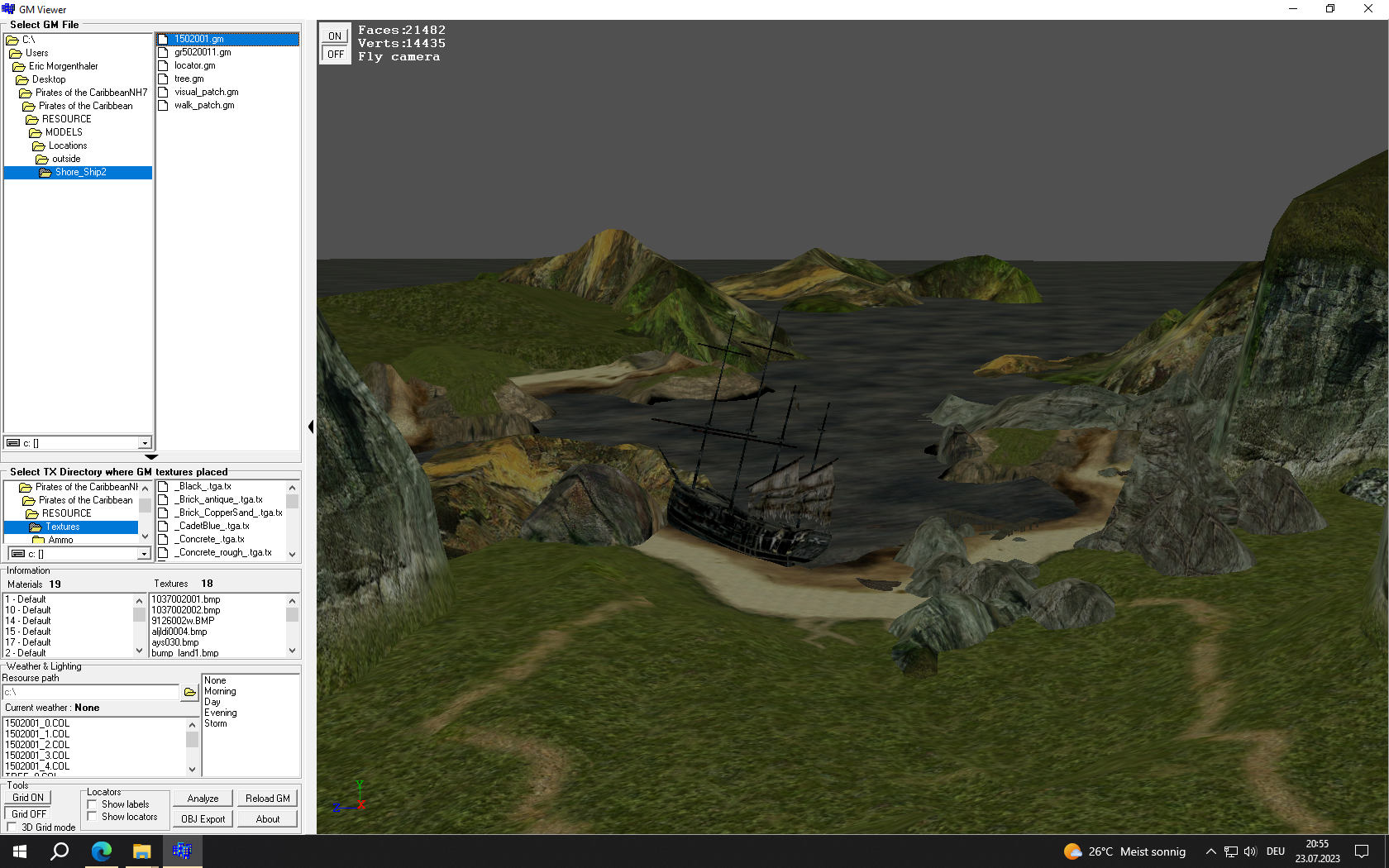Screen dimensions: 1389x868
Task: Select texture ays030.bmp
Action: point(175,642)
